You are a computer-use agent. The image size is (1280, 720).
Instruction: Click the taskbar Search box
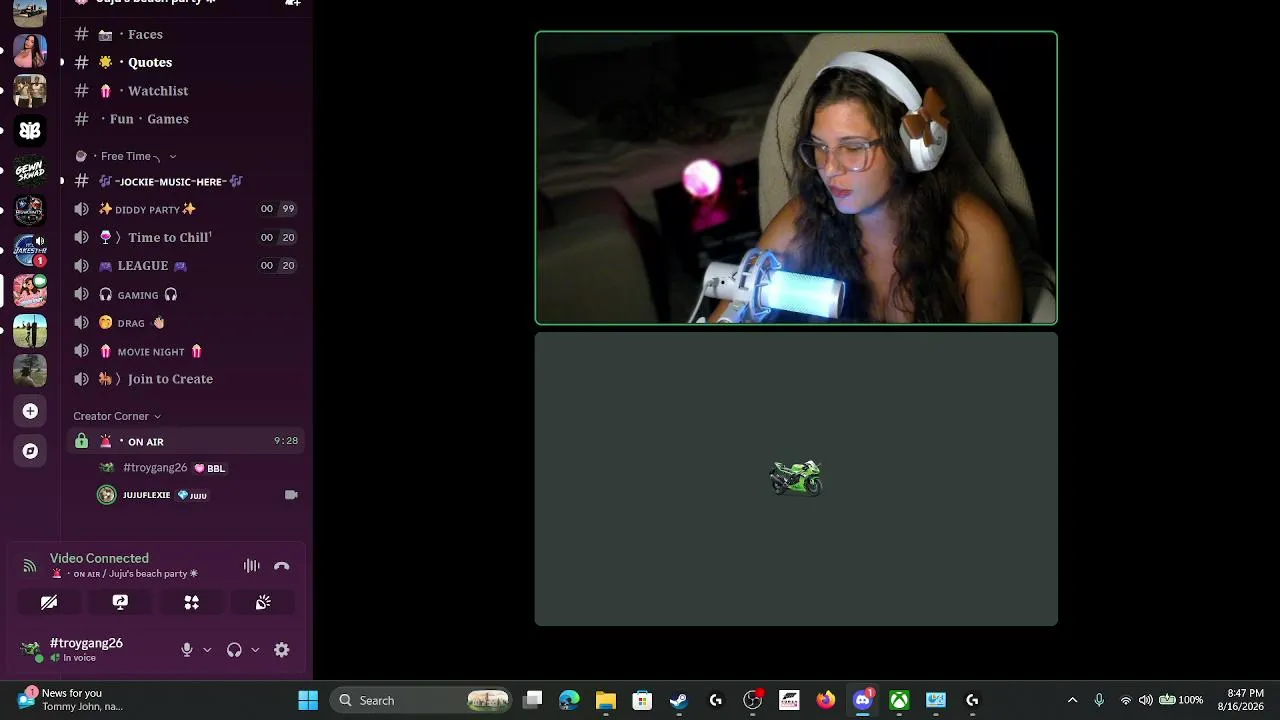[x=421, y=700]
